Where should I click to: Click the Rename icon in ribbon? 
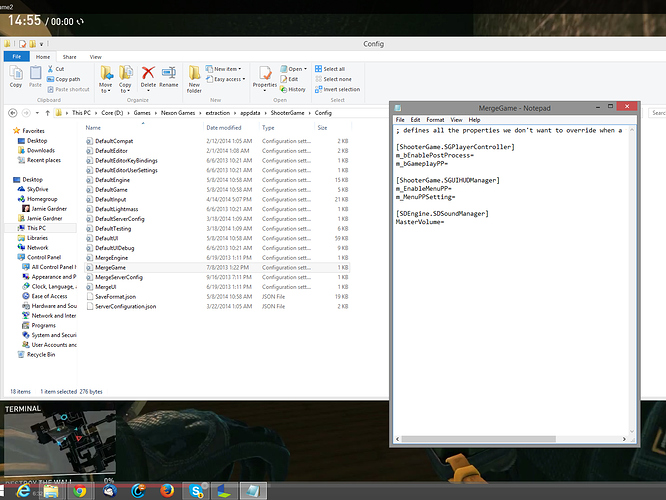click(x=169, y=74)
